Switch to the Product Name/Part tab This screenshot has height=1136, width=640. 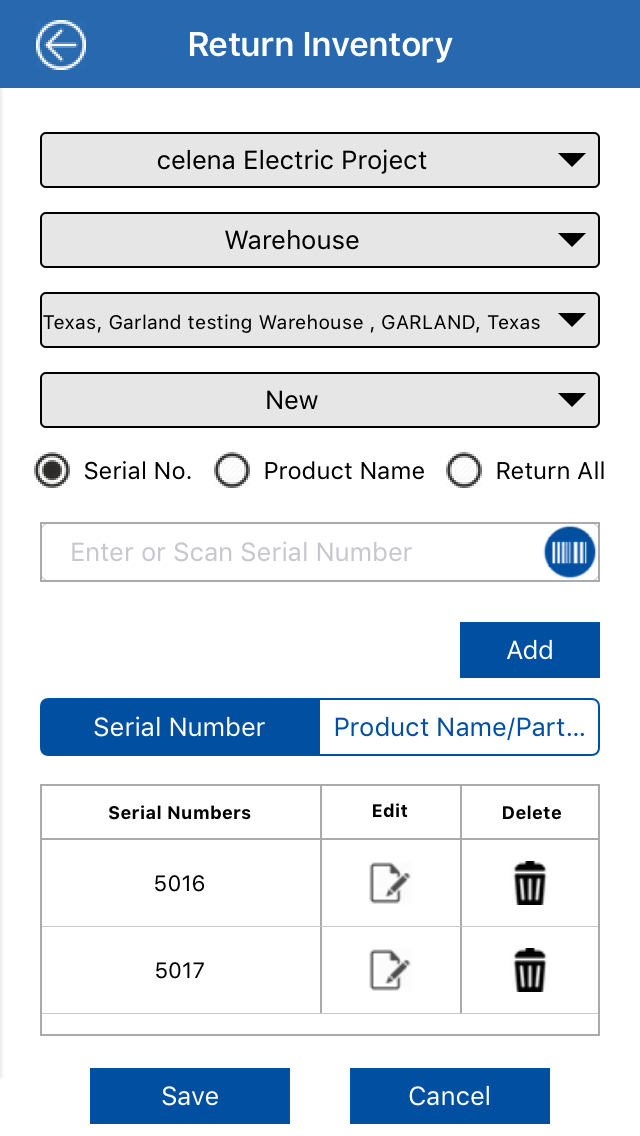click(459, 727)
